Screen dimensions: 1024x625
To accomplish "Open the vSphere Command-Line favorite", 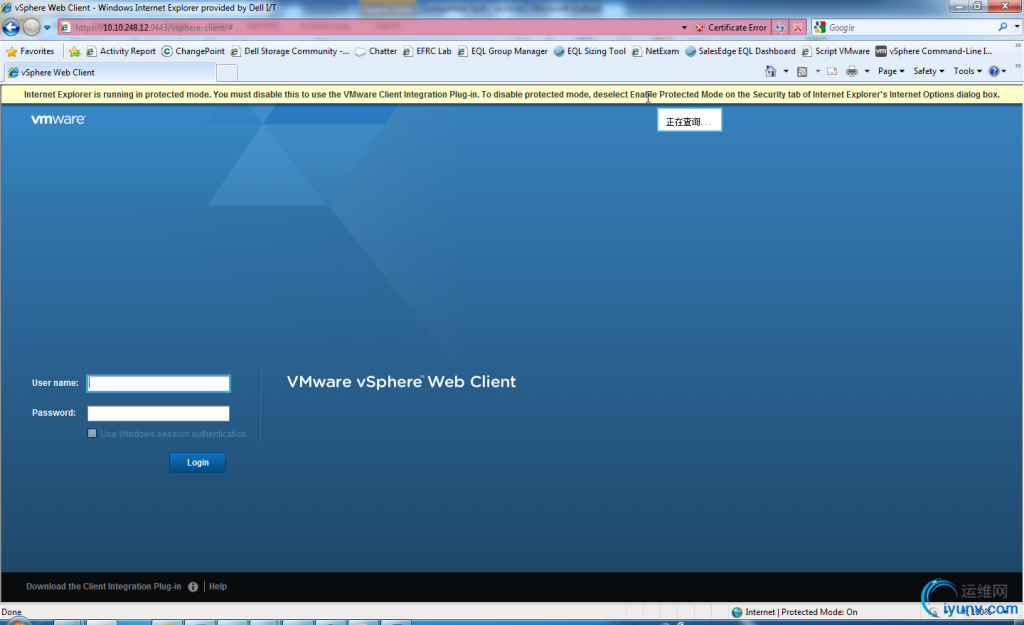I will pyautogui.click(x=934, y=51).
